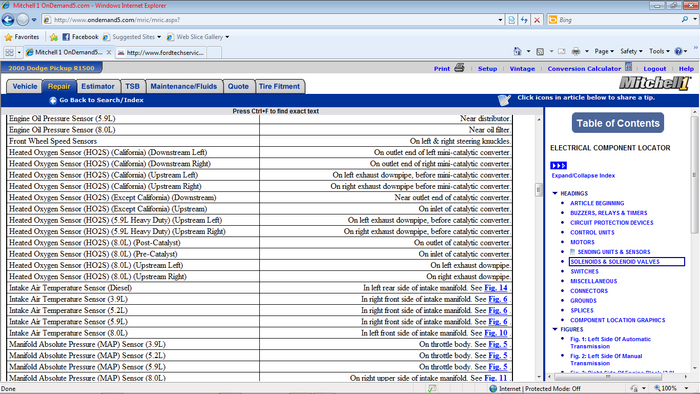
Task: Click the RSS Feeds icon
Action: (540, 51)
